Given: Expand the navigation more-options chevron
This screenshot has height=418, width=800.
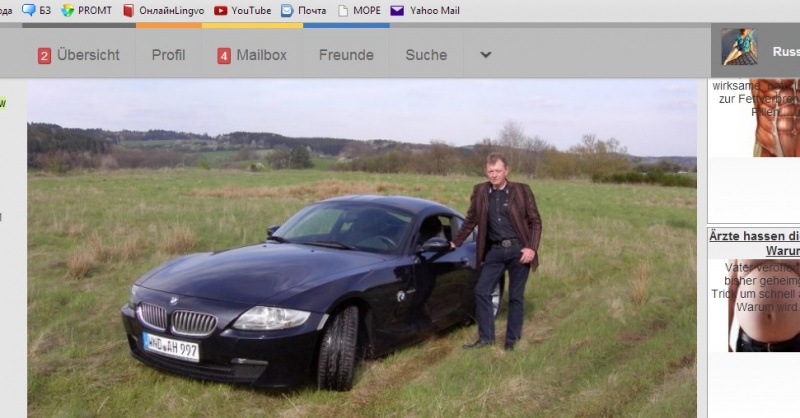Looking at the screenshot, I should click(486, 55).
